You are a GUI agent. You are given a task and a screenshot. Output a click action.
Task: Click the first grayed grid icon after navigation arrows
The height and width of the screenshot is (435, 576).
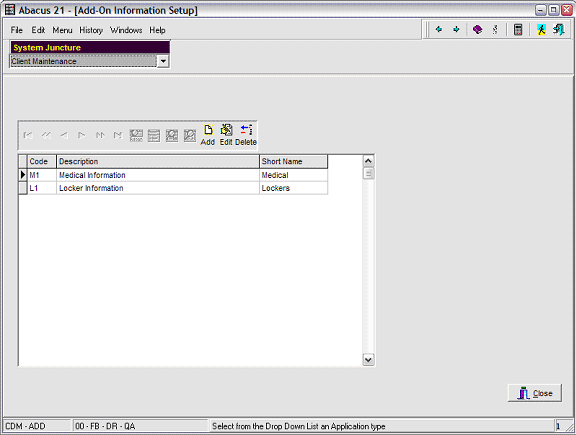click(136, 136)
